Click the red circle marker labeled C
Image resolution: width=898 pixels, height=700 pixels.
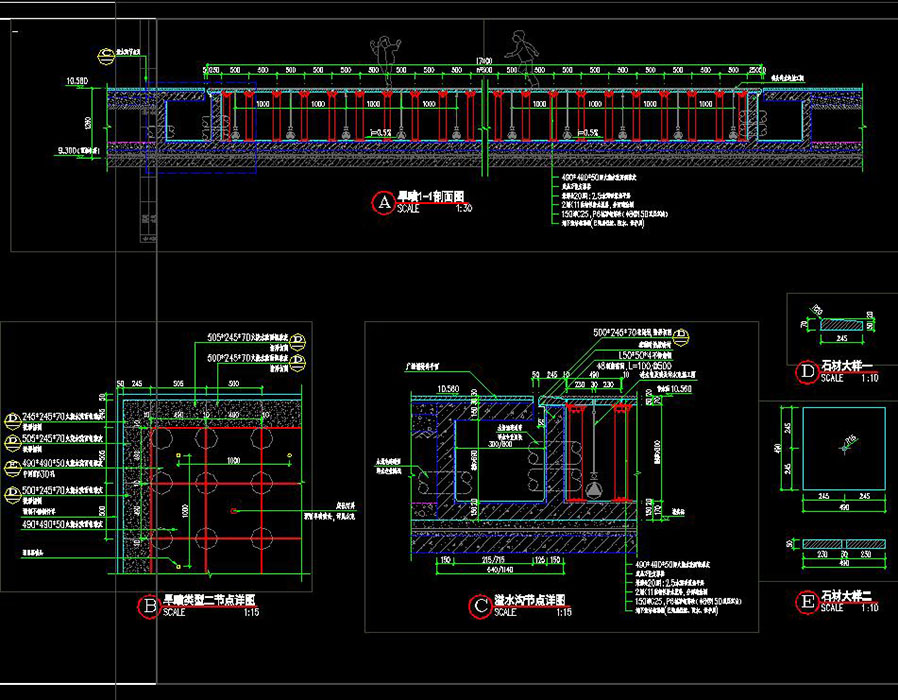pos(479,605)
